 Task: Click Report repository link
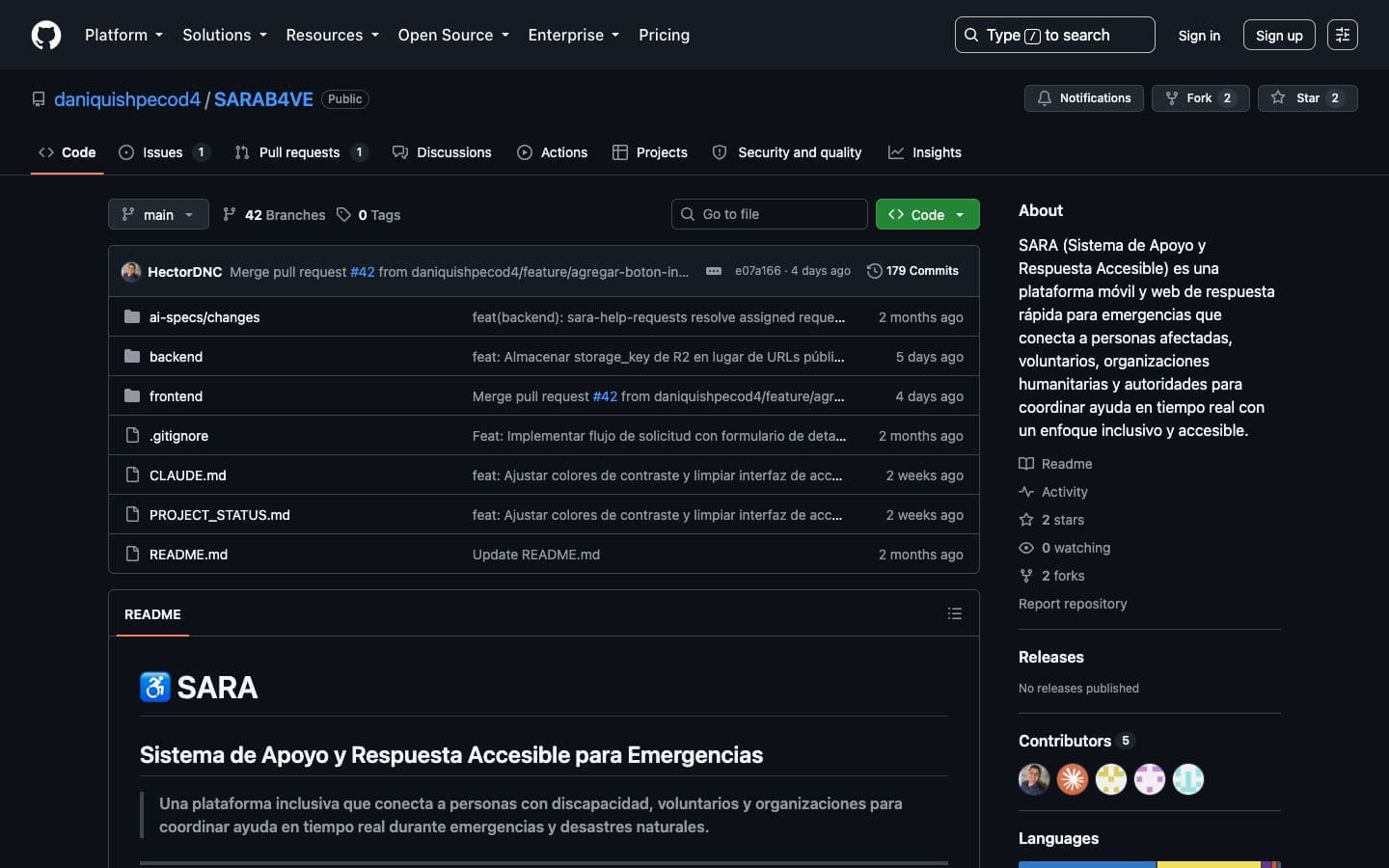[x=1073, y=604]
